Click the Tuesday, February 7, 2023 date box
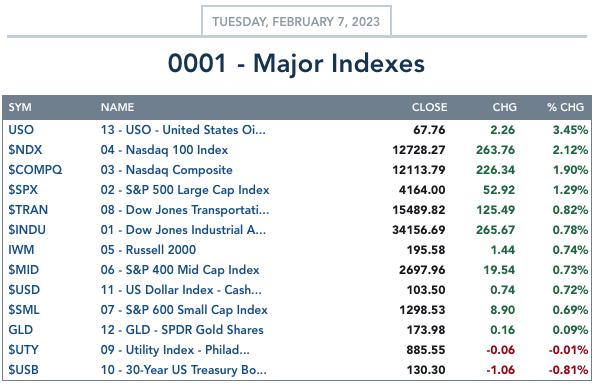 pyautogui.click(x=296, y=21)
